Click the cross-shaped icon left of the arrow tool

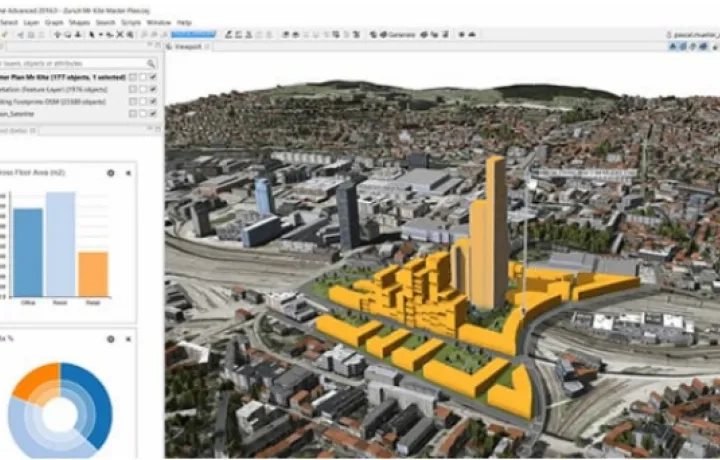(x=57, y=34)
